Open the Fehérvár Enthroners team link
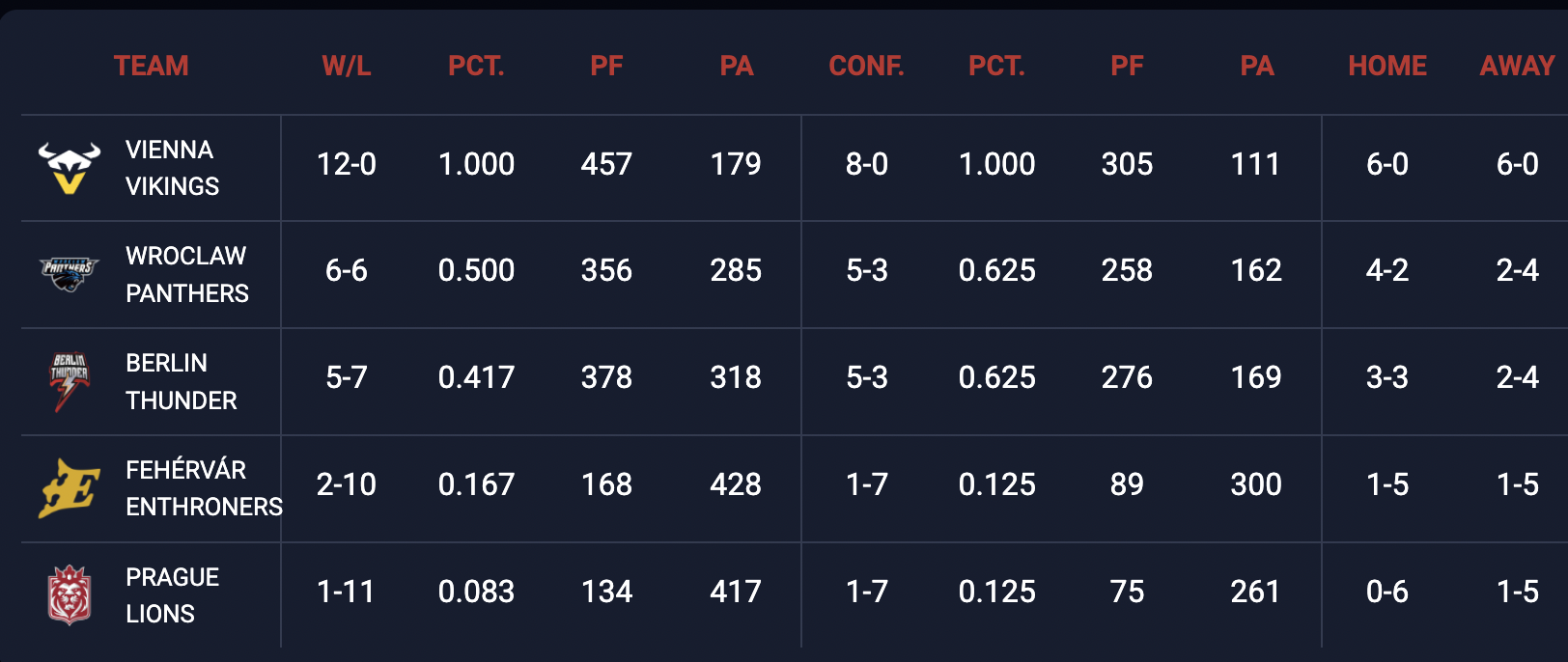This screenshot has height=662, width=1568. 203,488
